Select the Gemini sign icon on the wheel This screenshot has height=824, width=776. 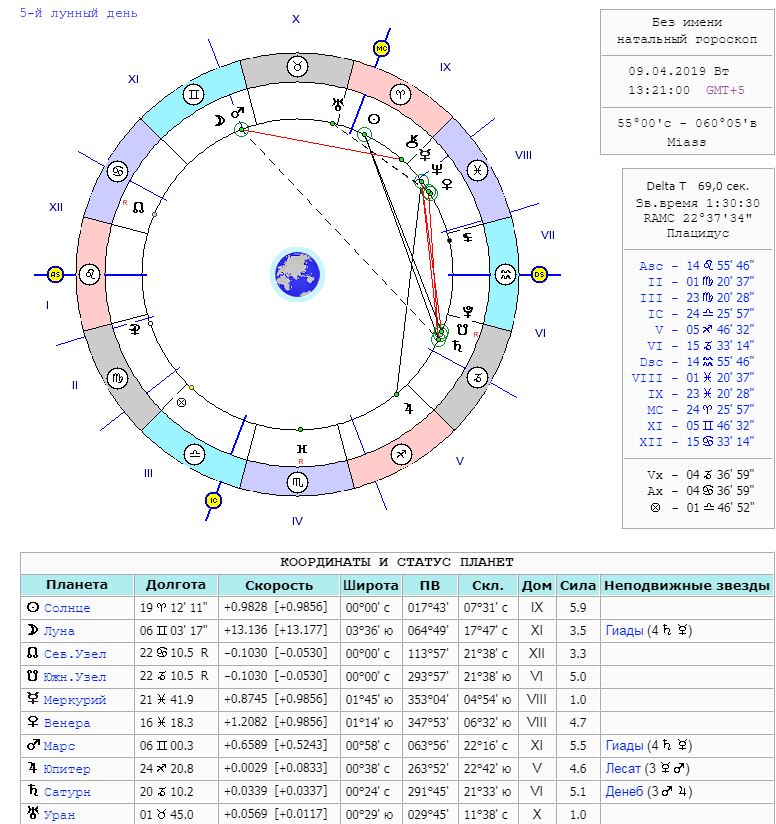pyautogui.click(x=193, y=95)
